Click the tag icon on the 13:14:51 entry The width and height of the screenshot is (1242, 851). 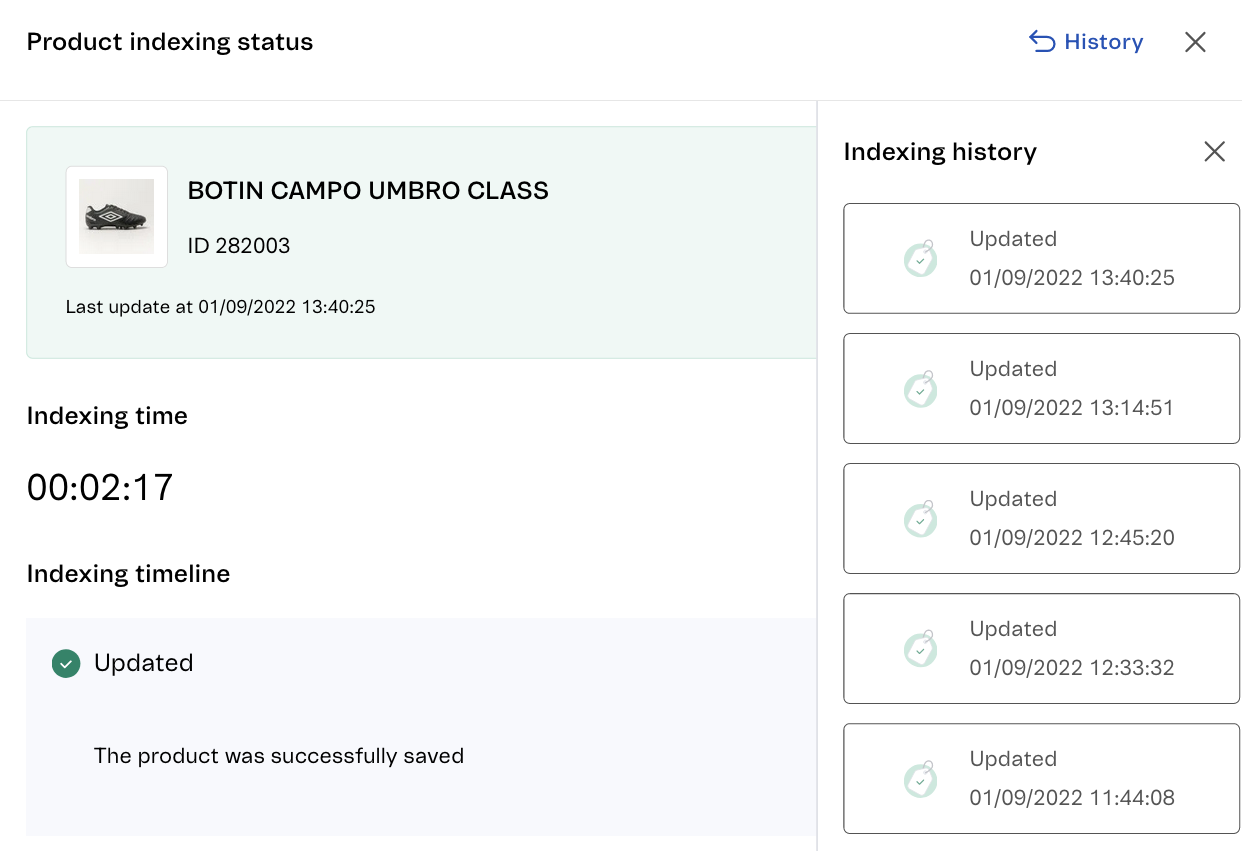pos(920,389)
